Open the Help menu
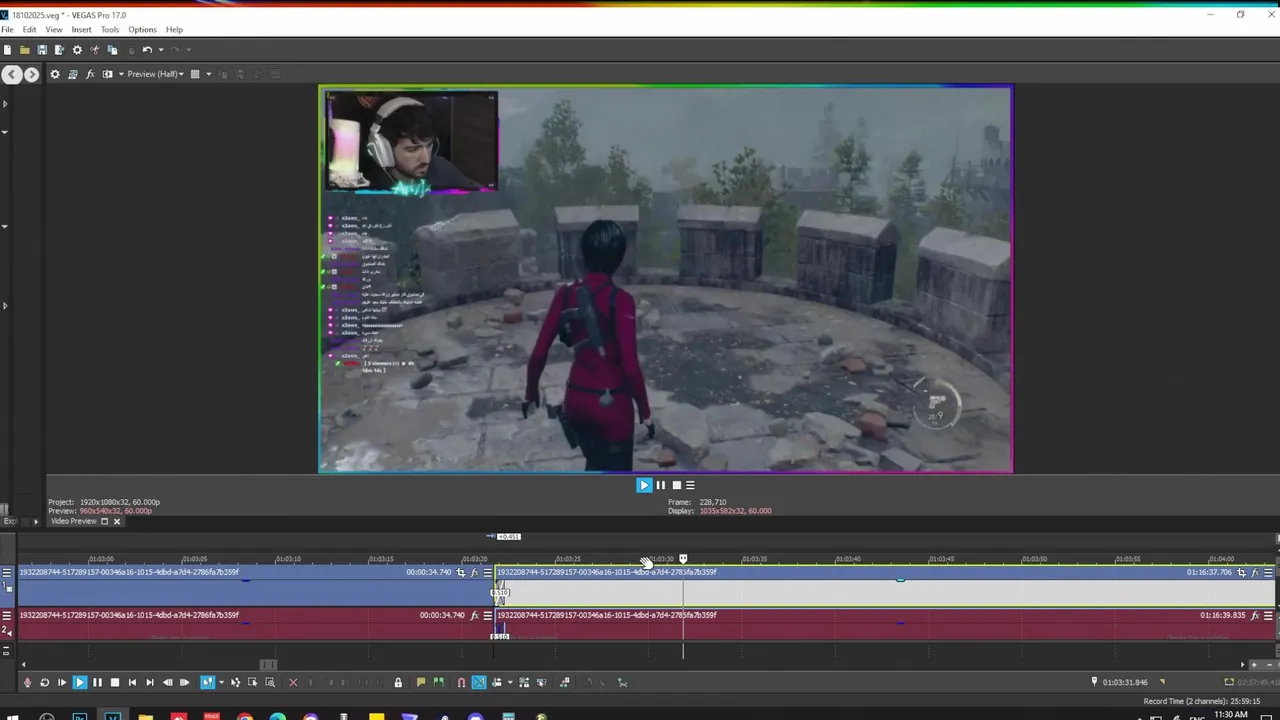The image size is (1280, 720). pyautogui.click(x=174, y=30)
